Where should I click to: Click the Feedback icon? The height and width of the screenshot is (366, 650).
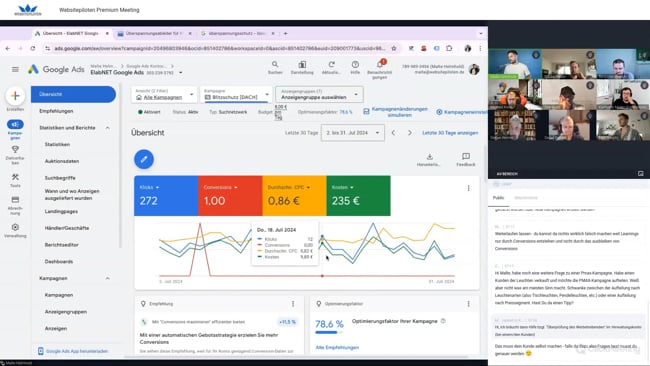(466, 156)
